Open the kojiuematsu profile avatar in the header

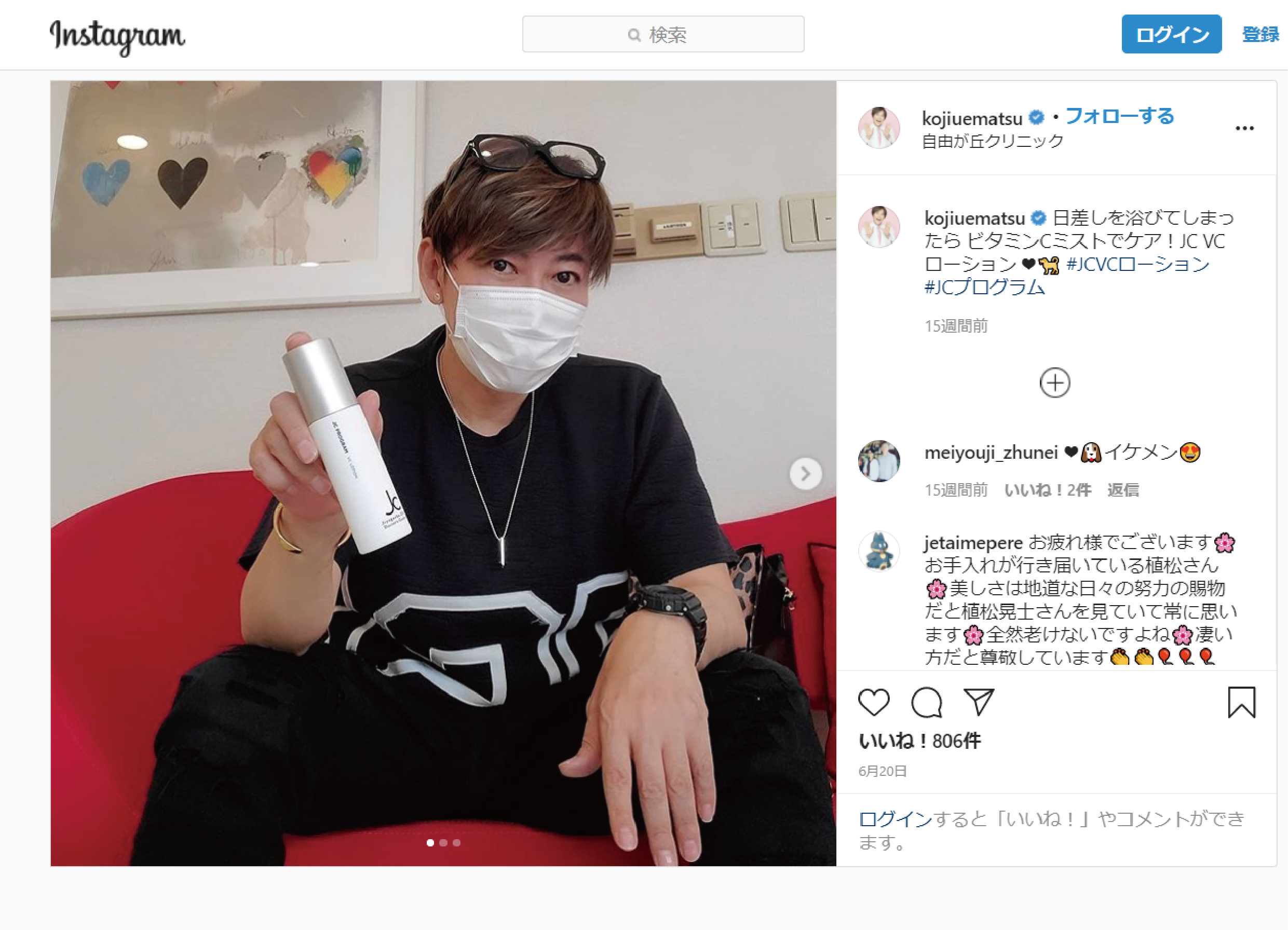pyautogui.click(x=878, y=128)
